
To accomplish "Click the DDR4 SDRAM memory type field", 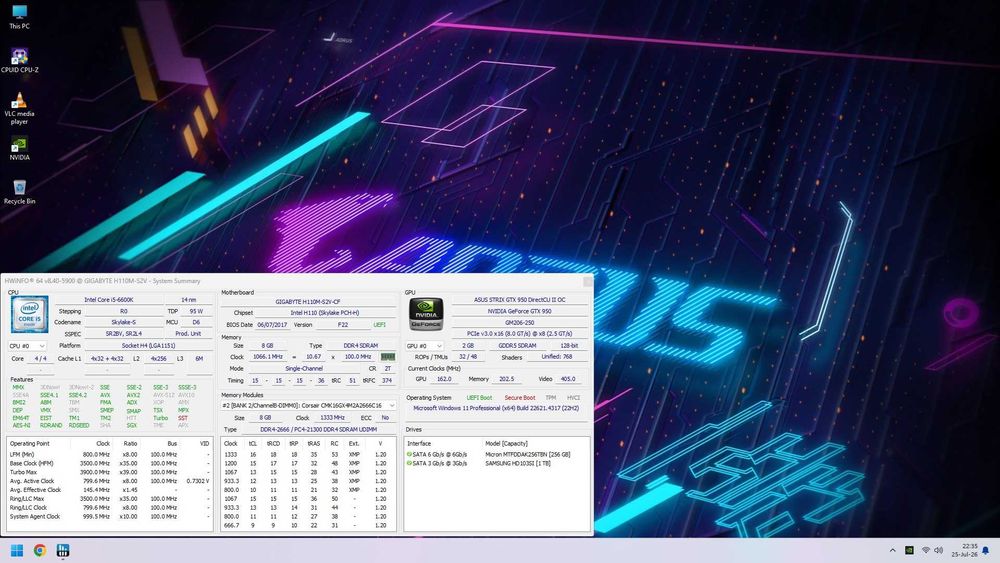I will 360,346.
